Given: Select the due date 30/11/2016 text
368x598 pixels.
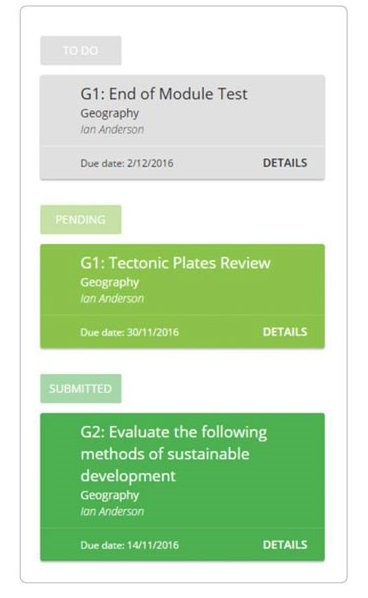Looking at the screenshot, I should tap(129, 332).
